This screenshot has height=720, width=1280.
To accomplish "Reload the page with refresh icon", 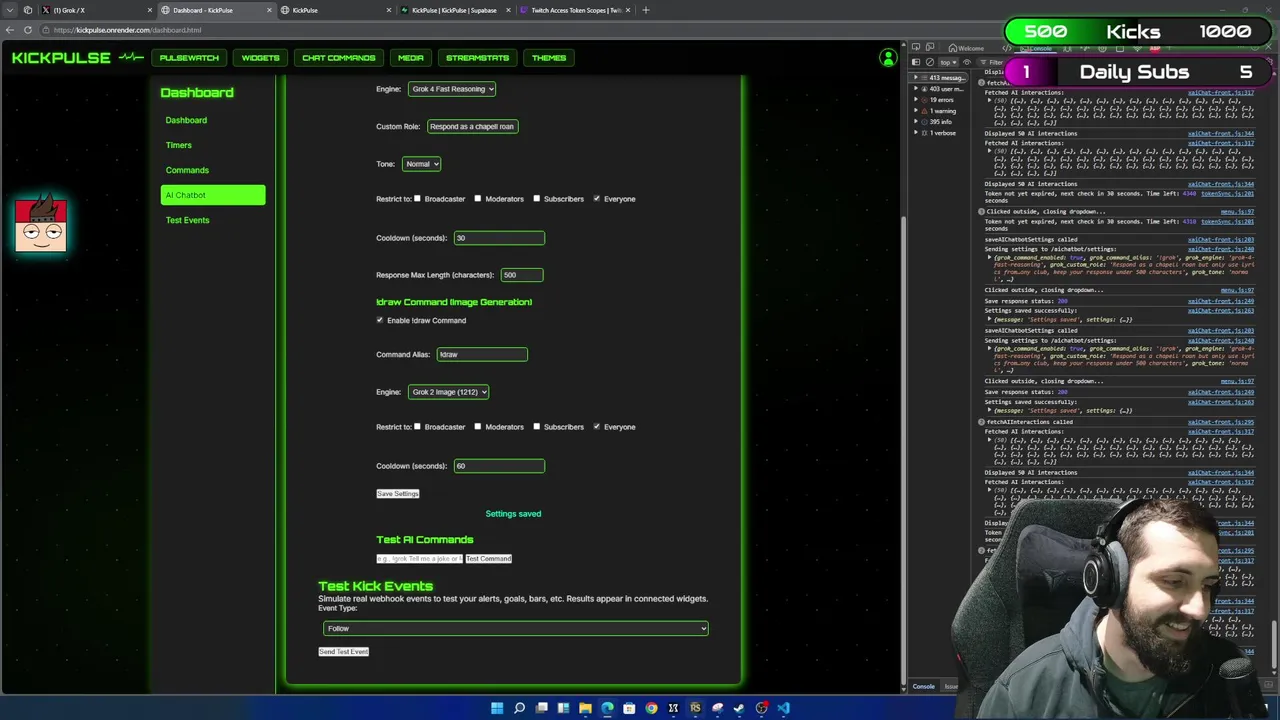I will [26, 30].
